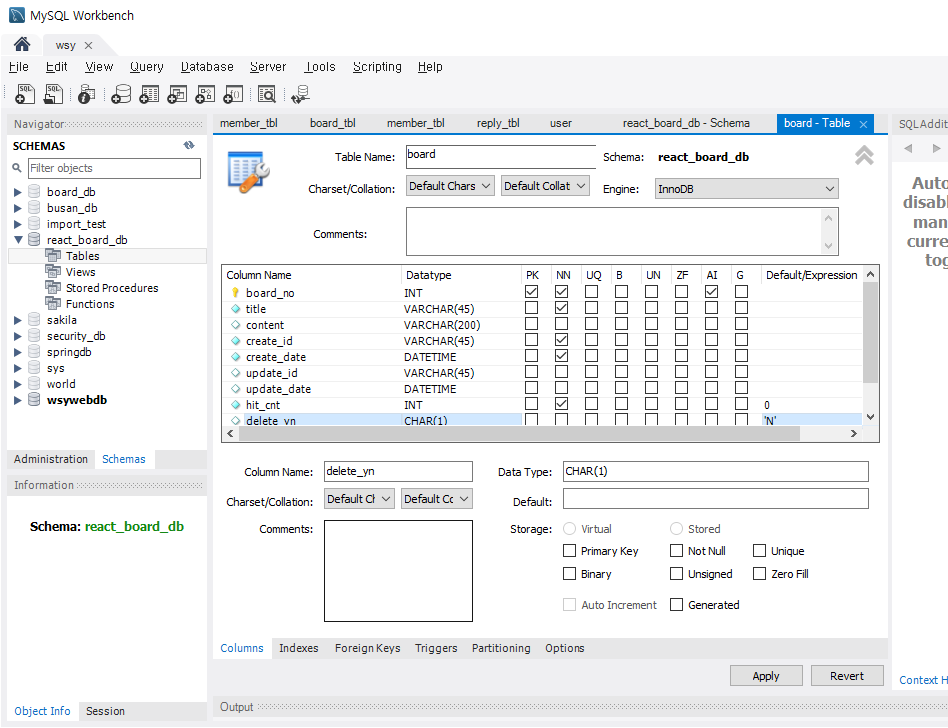The image size is (948, 728).
Task: Open the column charset dropdown
Action: (x=360, y=499)
